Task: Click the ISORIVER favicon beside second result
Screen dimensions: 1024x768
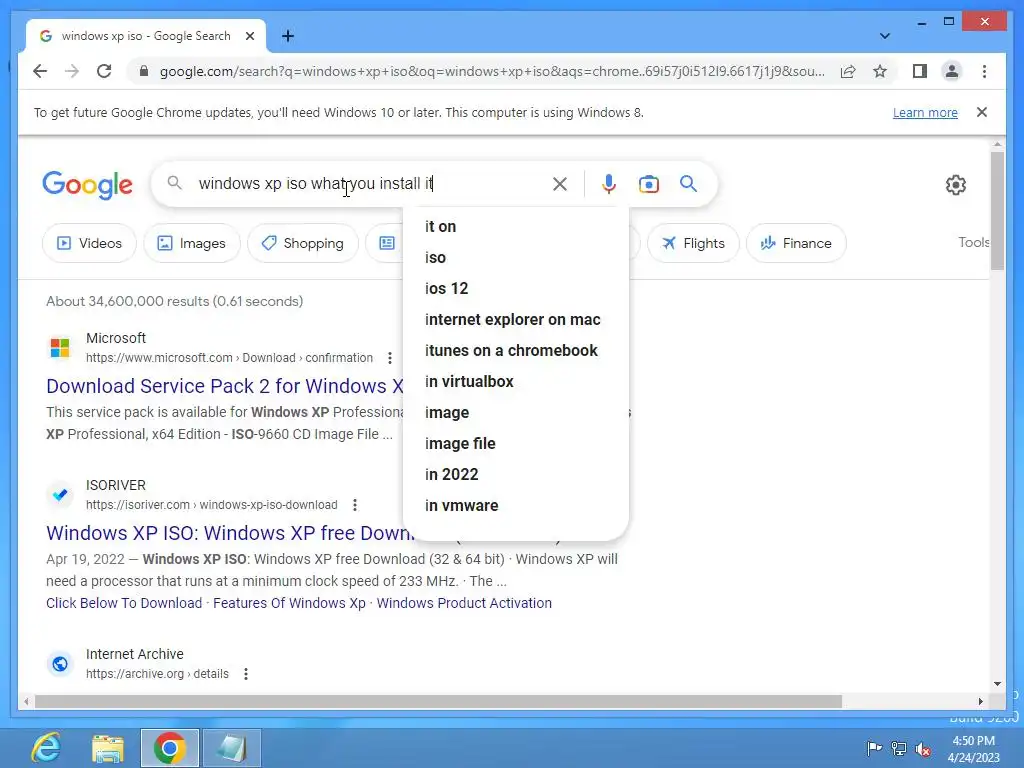Action: coord(60,494)
